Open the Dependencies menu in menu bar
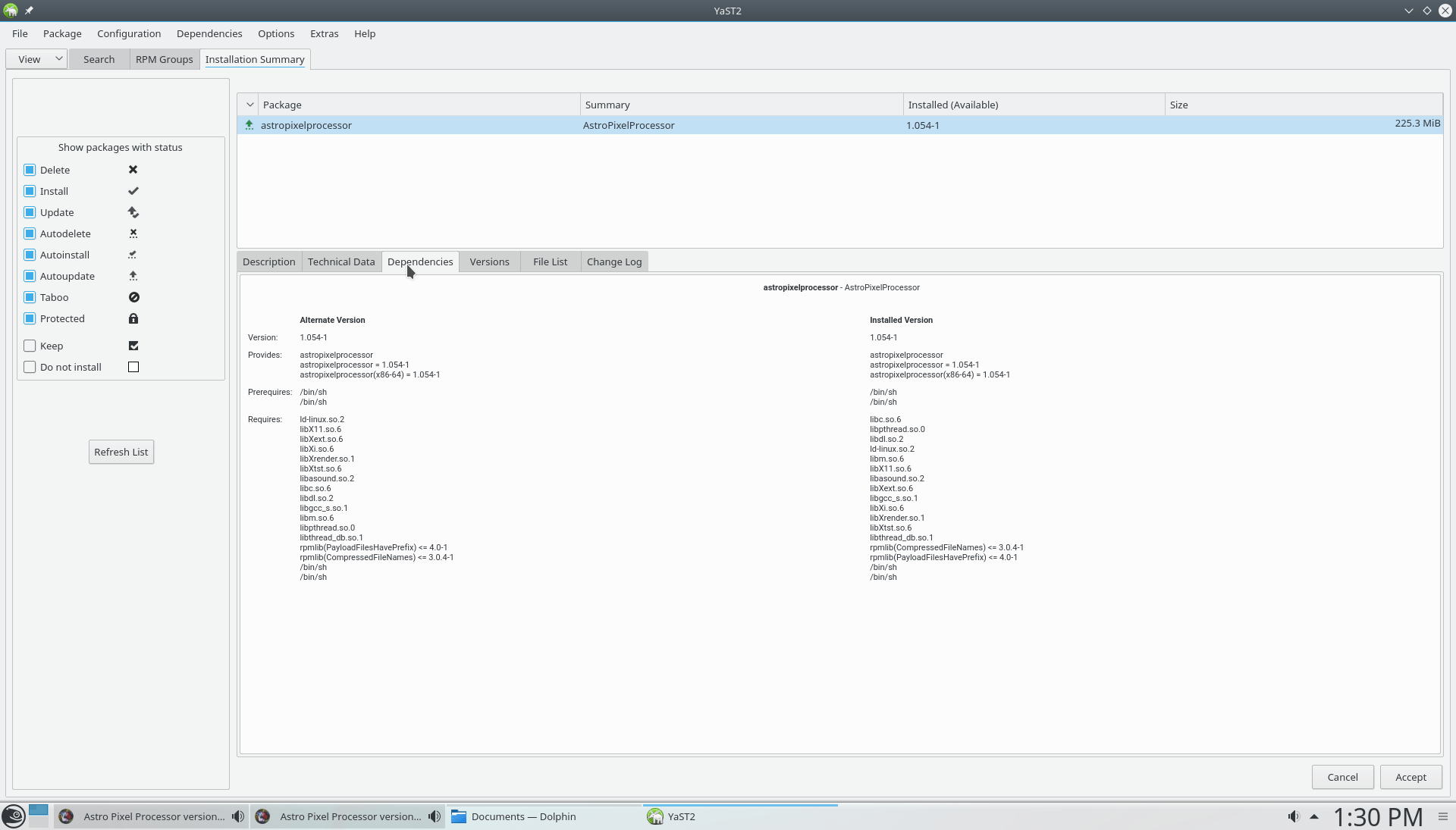1456x830 pixels. pyautogui.click(x=209, y=33)
